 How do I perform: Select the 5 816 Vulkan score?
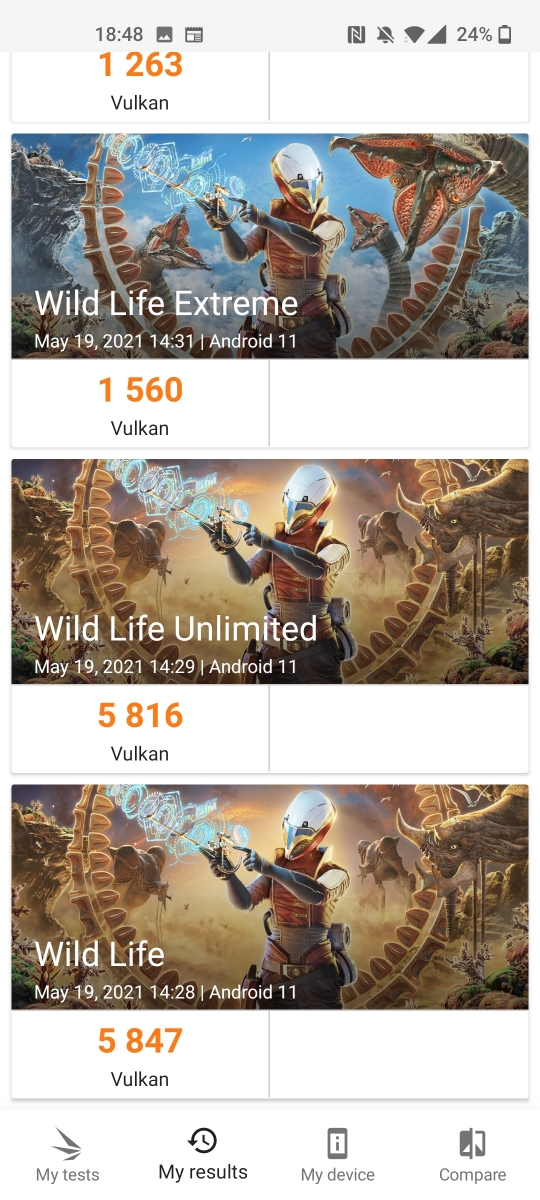coord(140,729)
